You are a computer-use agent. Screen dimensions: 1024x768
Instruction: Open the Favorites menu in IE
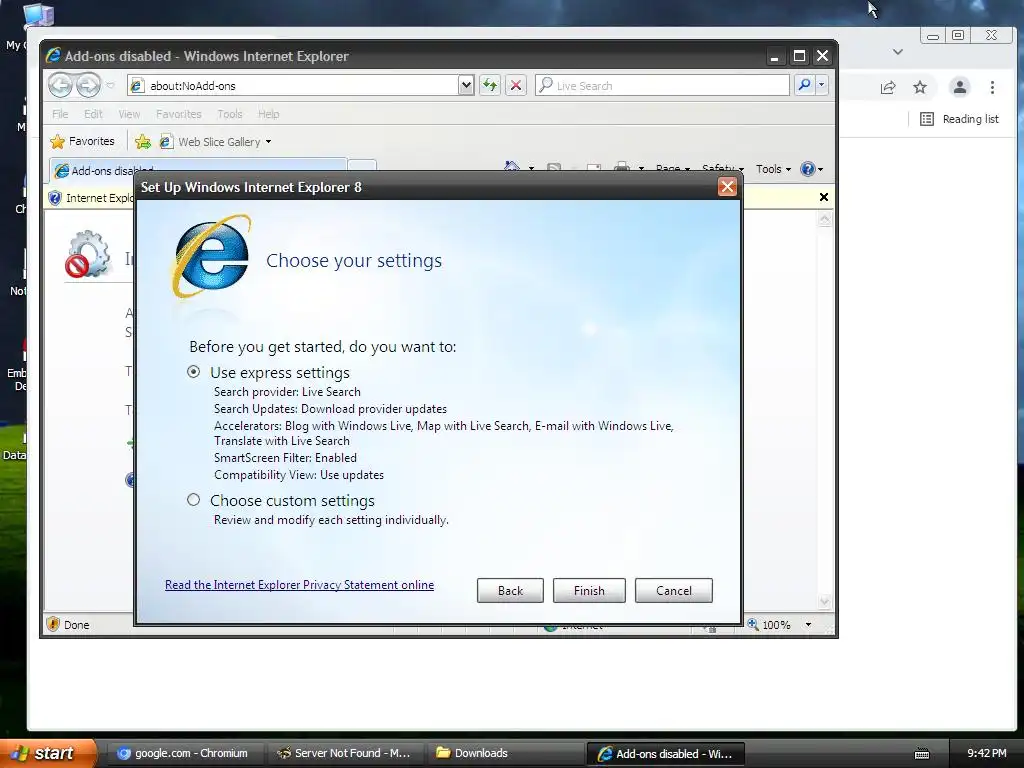coord(178,114)
